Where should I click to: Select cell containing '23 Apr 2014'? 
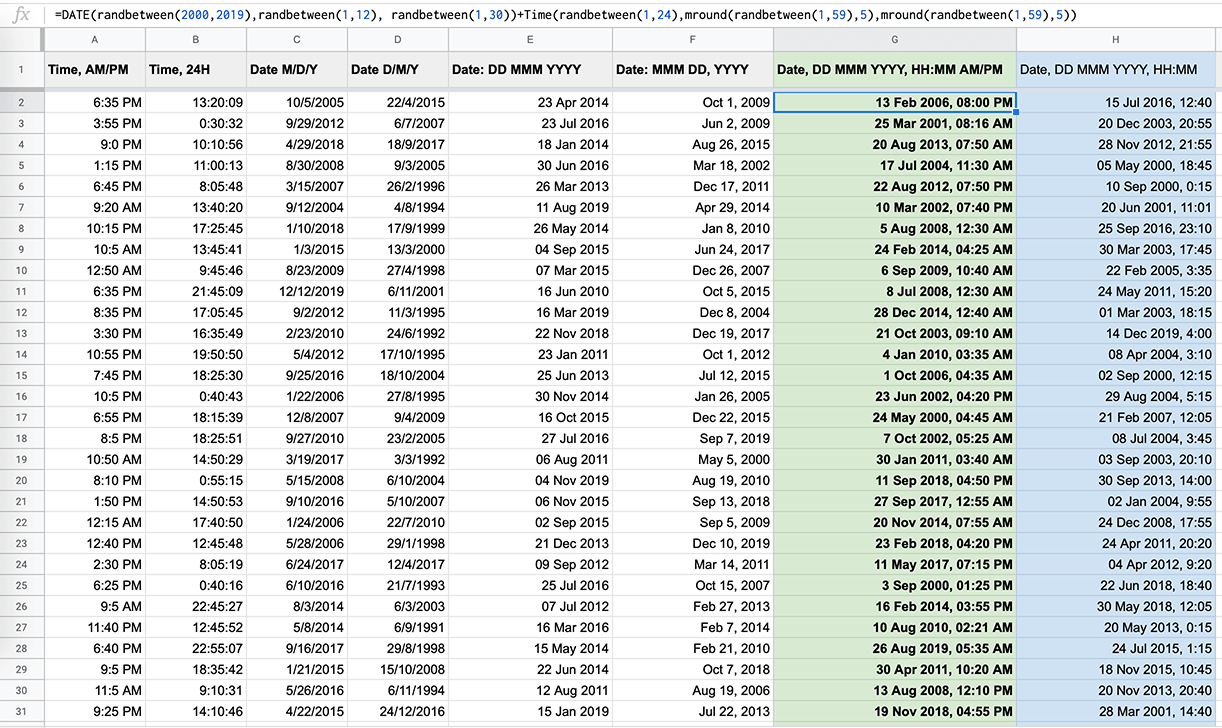530,102
